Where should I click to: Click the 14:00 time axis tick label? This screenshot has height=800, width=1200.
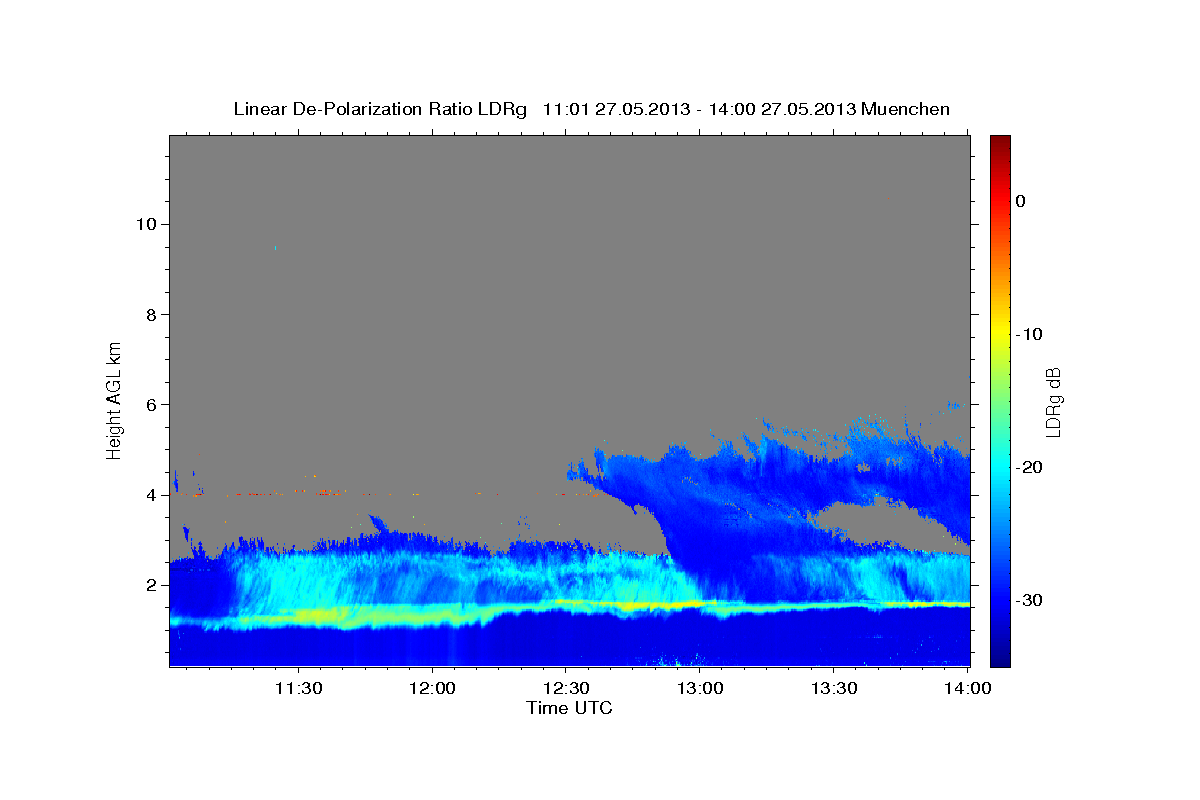click(969, 688)
